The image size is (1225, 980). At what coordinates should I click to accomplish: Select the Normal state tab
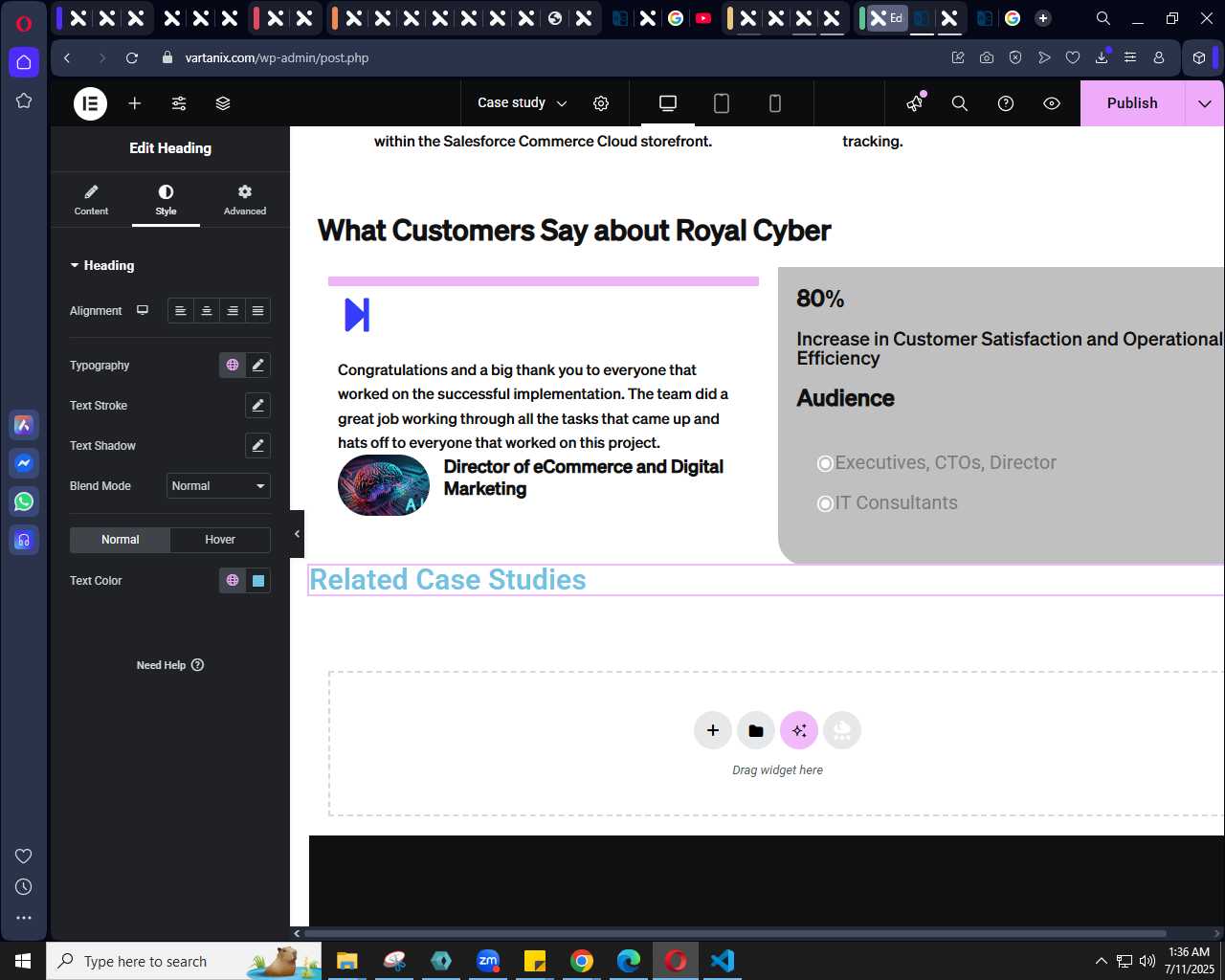point(121,540)
